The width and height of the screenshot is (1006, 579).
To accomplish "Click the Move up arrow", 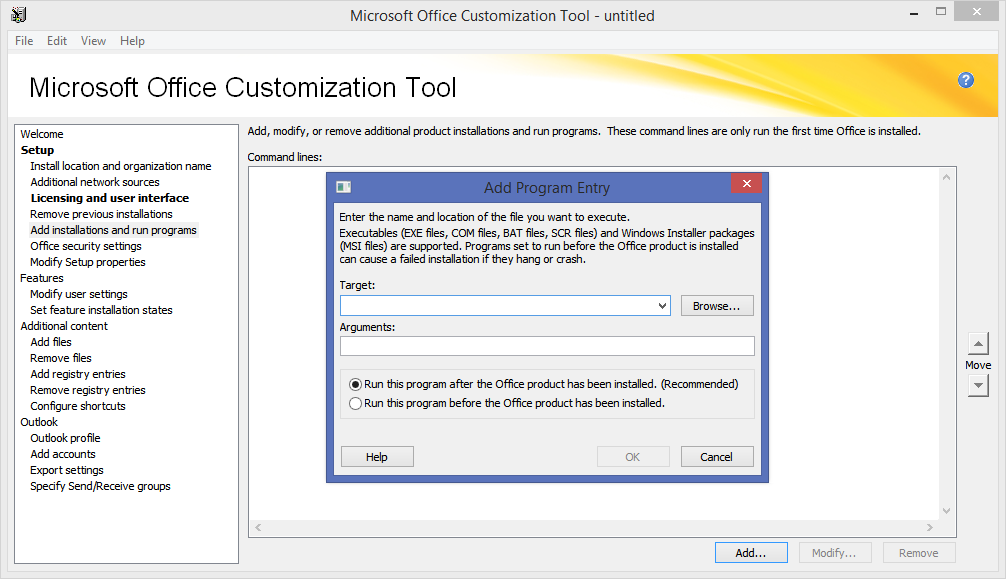I will pyautogui.click(x=977, y=345).
